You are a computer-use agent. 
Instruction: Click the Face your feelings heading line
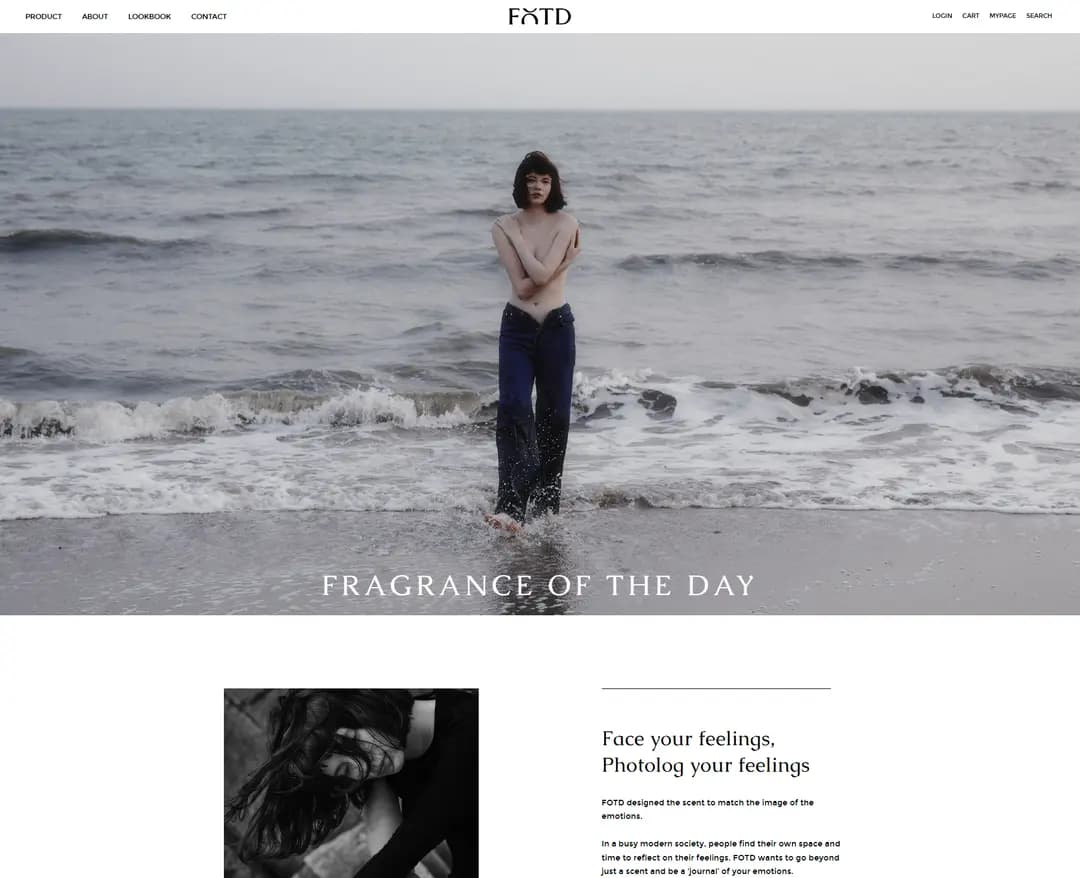click(688, 739)
